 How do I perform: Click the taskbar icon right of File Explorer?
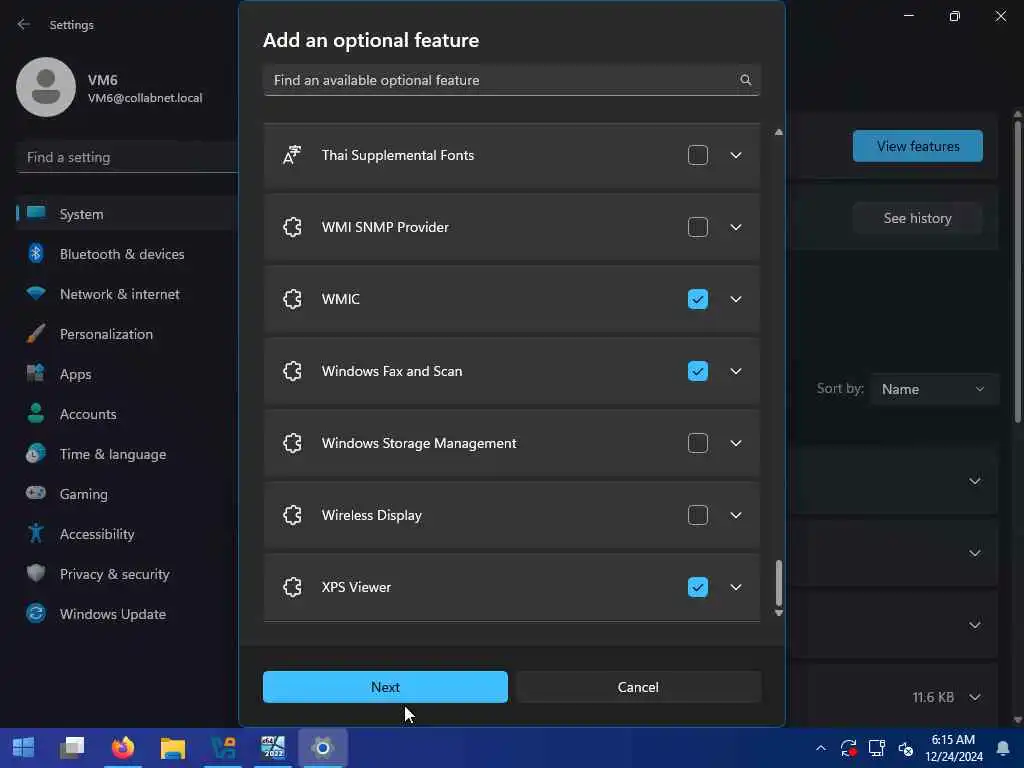coord(223,747)
